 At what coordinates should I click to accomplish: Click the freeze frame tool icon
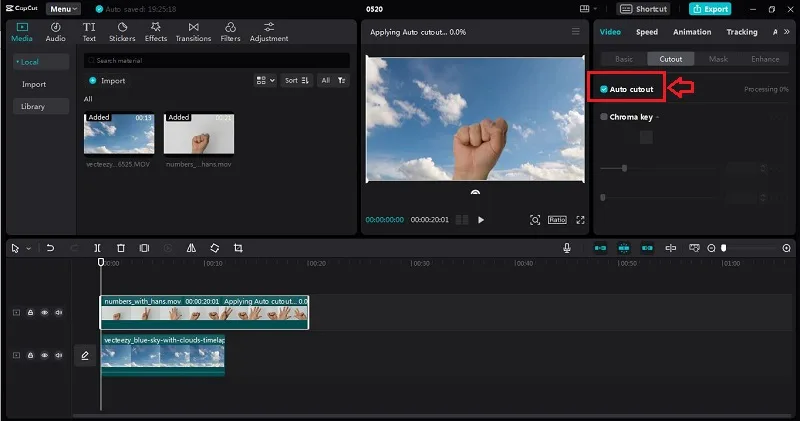144,248
